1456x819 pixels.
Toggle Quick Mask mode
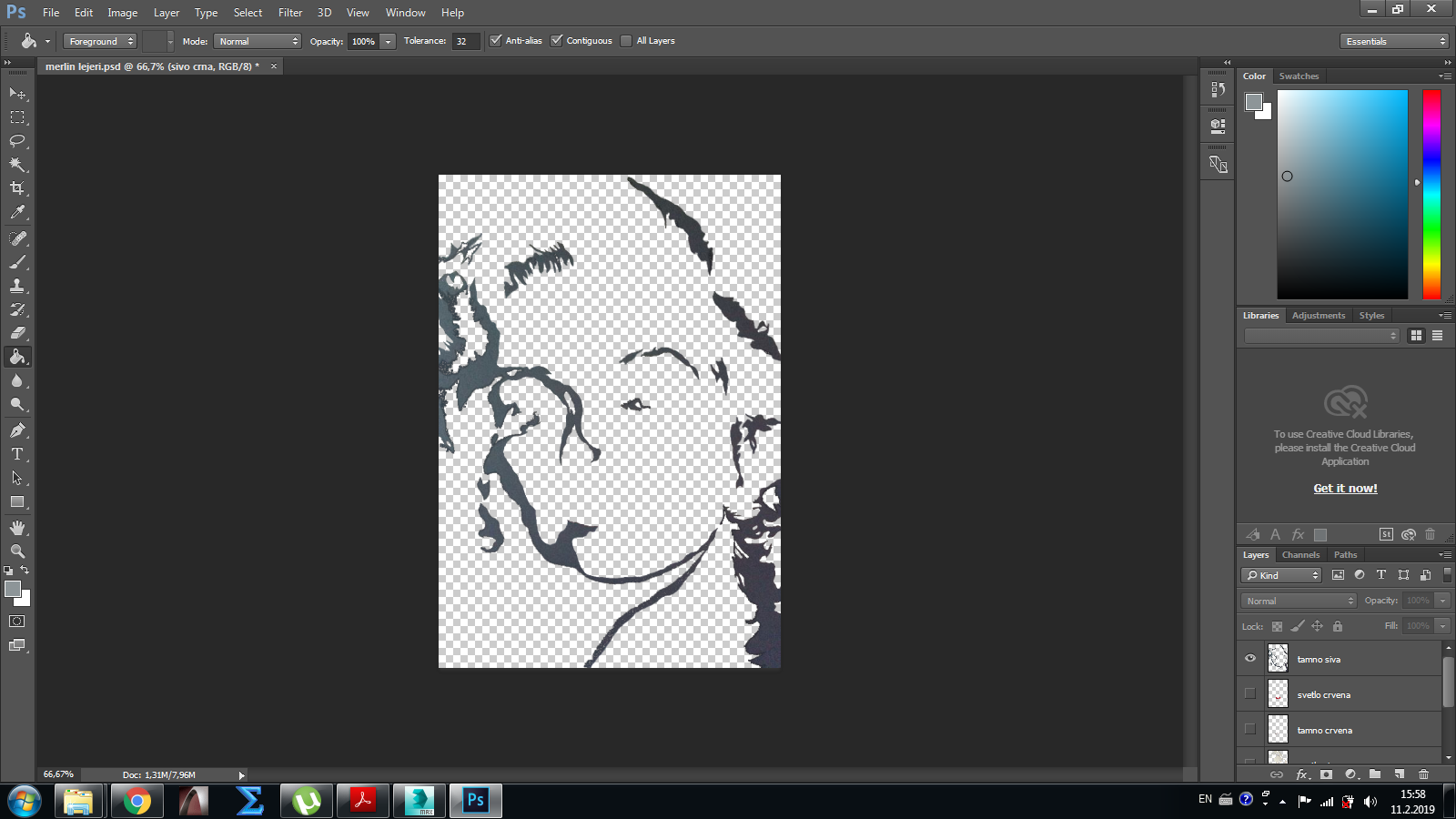pyautogui.click(x=17, y=622)
